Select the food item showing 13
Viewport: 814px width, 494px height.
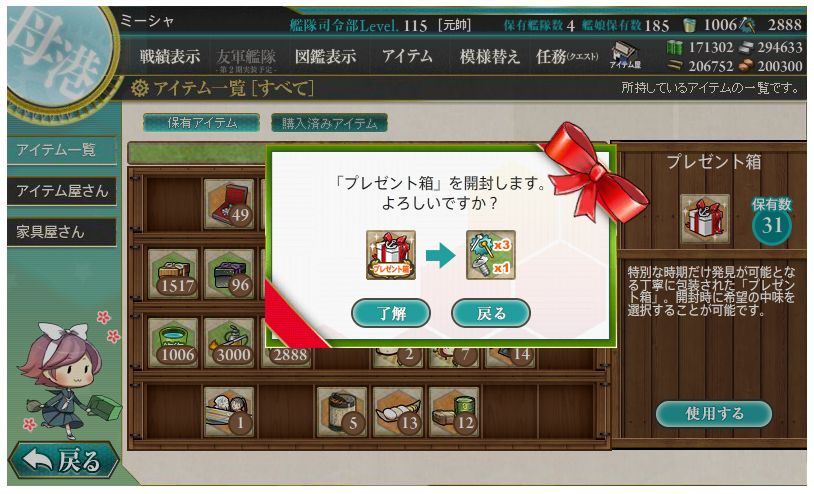coord(398,412)
